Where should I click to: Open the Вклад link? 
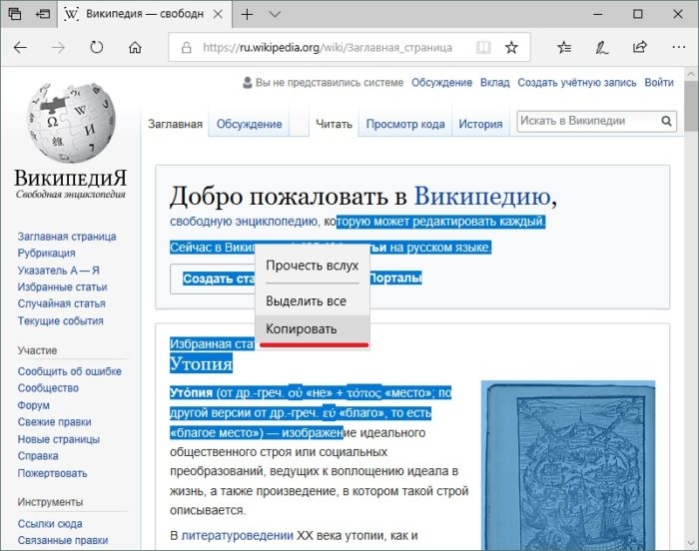tap(494, 82)
